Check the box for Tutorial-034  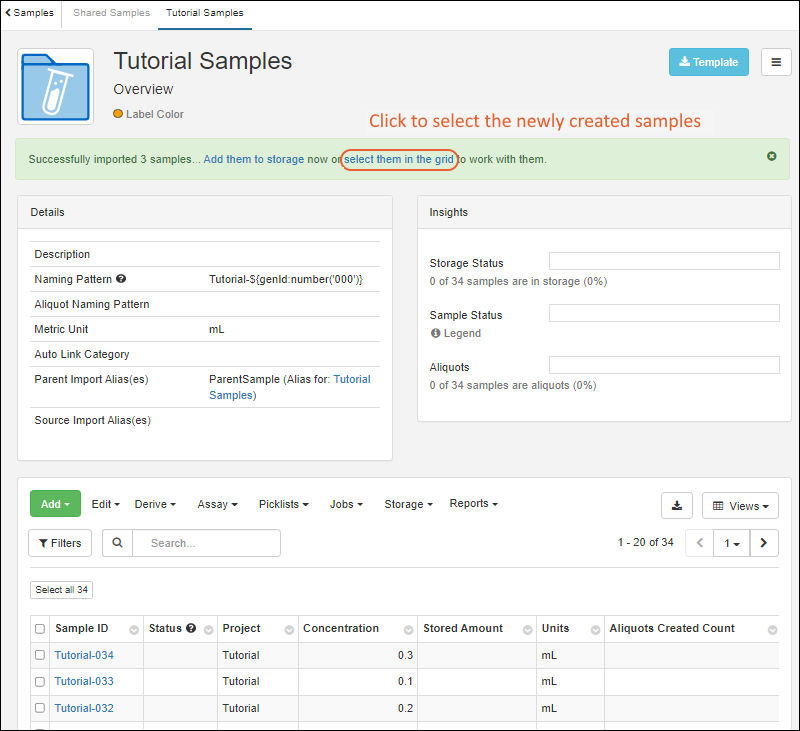[40, 655]
